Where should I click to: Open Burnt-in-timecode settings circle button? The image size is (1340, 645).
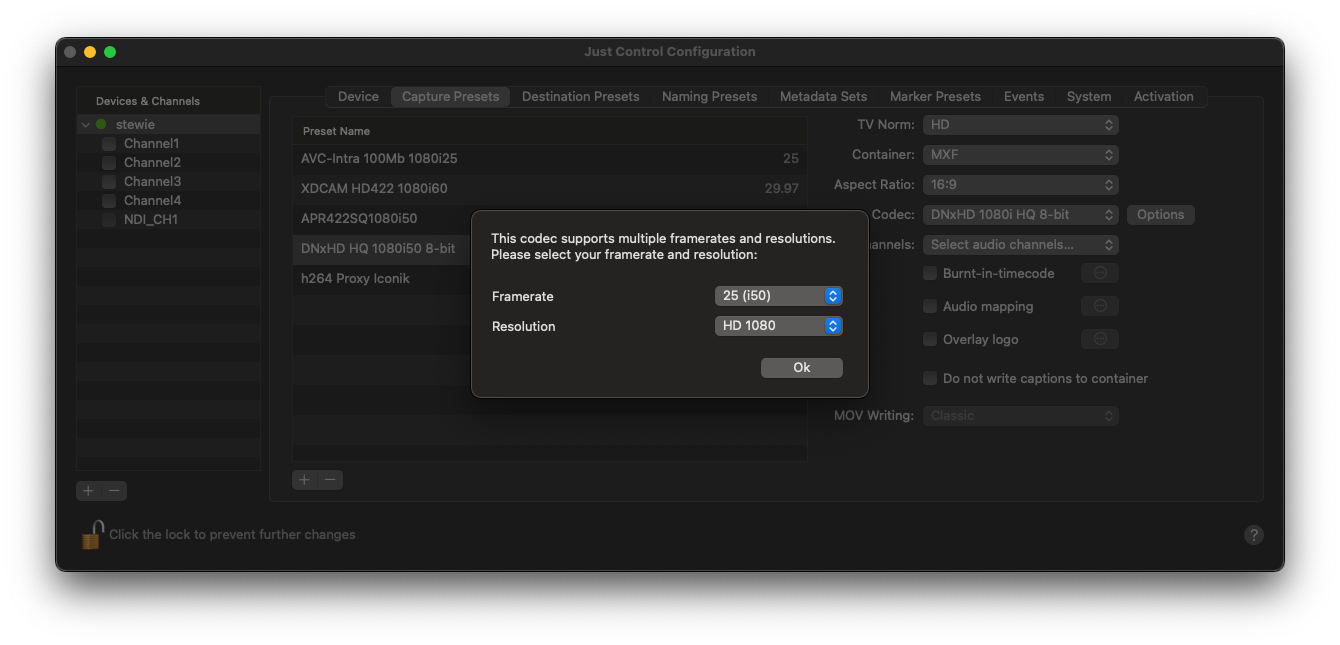(x=1100, y=273)
